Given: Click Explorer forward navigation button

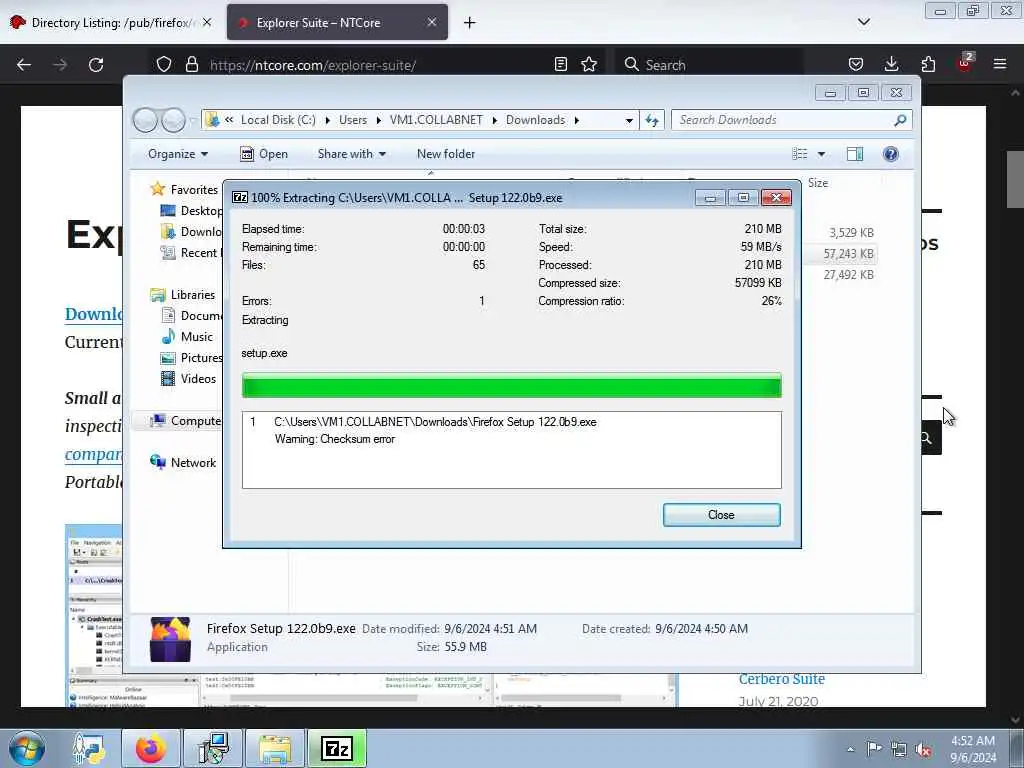Looking at the screenshot, I should tap(173, 120).
